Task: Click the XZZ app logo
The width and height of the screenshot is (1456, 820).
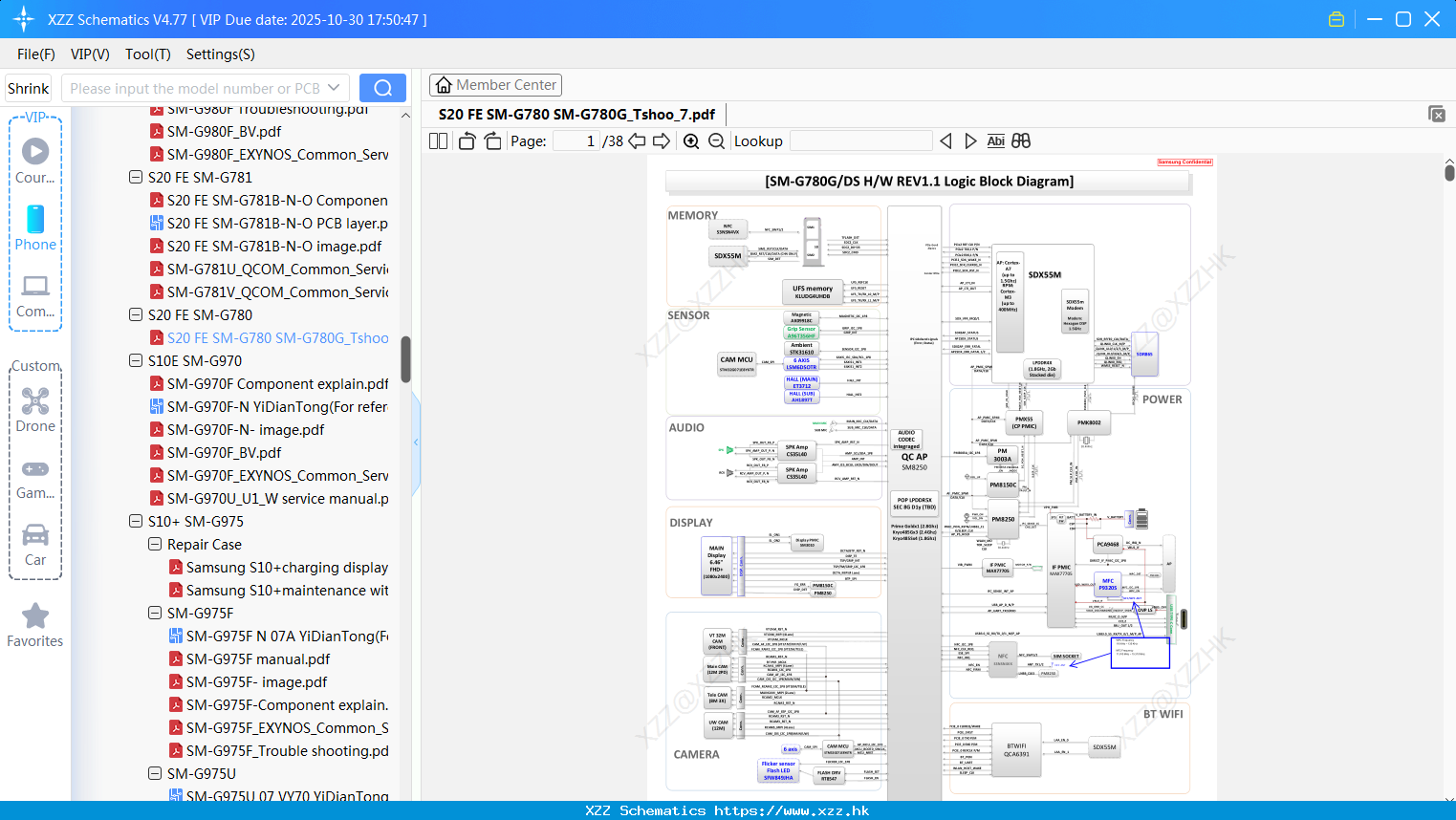Action: (x=24, y=19)
